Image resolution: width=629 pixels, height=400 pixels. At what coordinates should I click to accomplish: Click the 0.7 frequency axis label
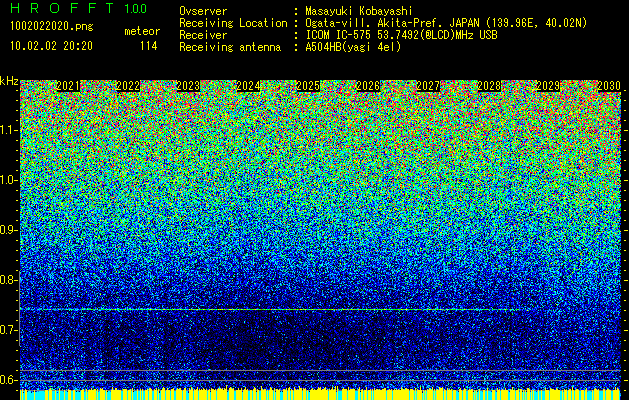point(8,330)
